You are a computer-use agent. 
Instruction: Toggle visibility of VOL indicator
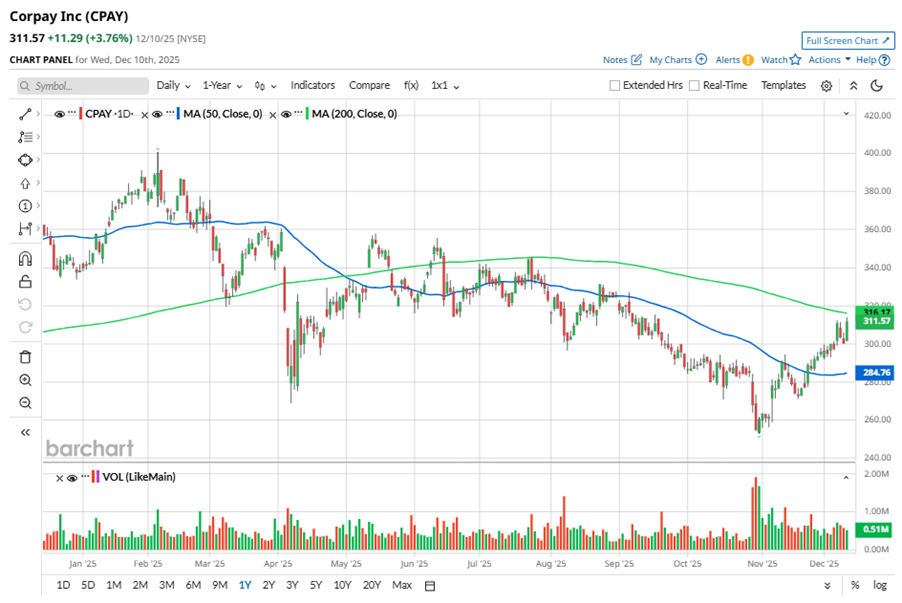point(72,478)
